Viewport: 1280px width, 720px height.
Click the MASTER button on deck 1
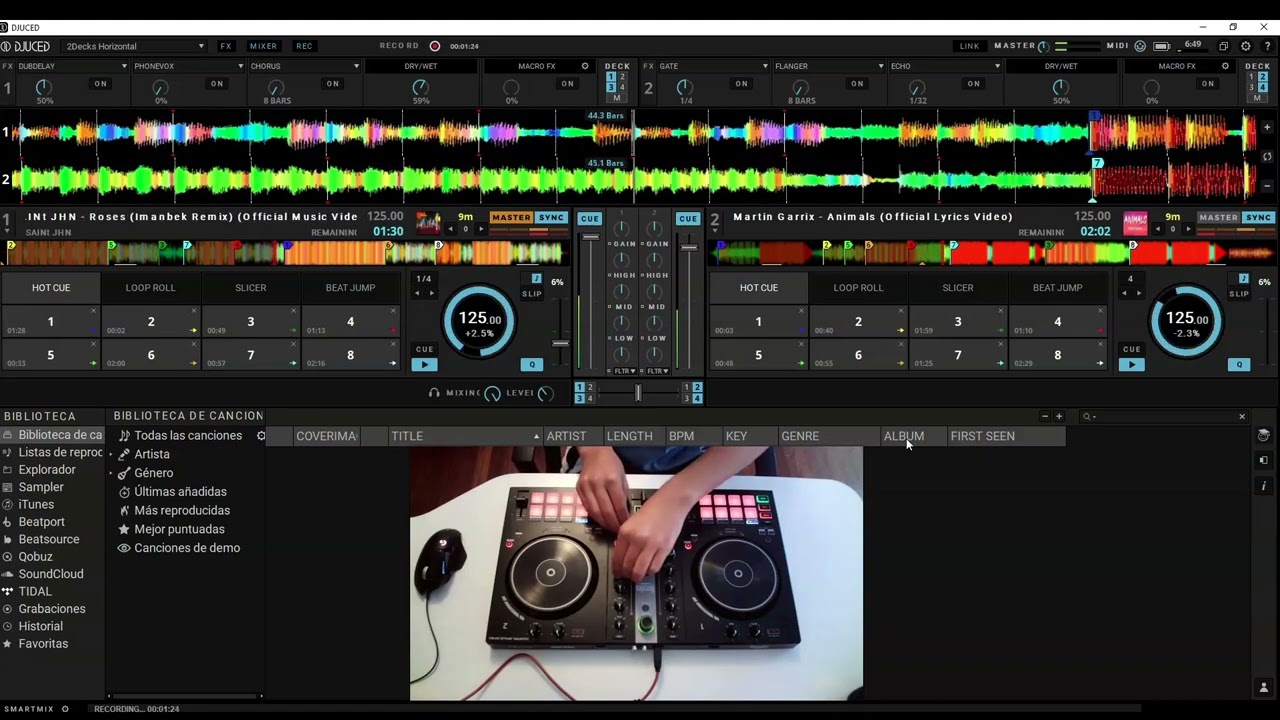511,218
